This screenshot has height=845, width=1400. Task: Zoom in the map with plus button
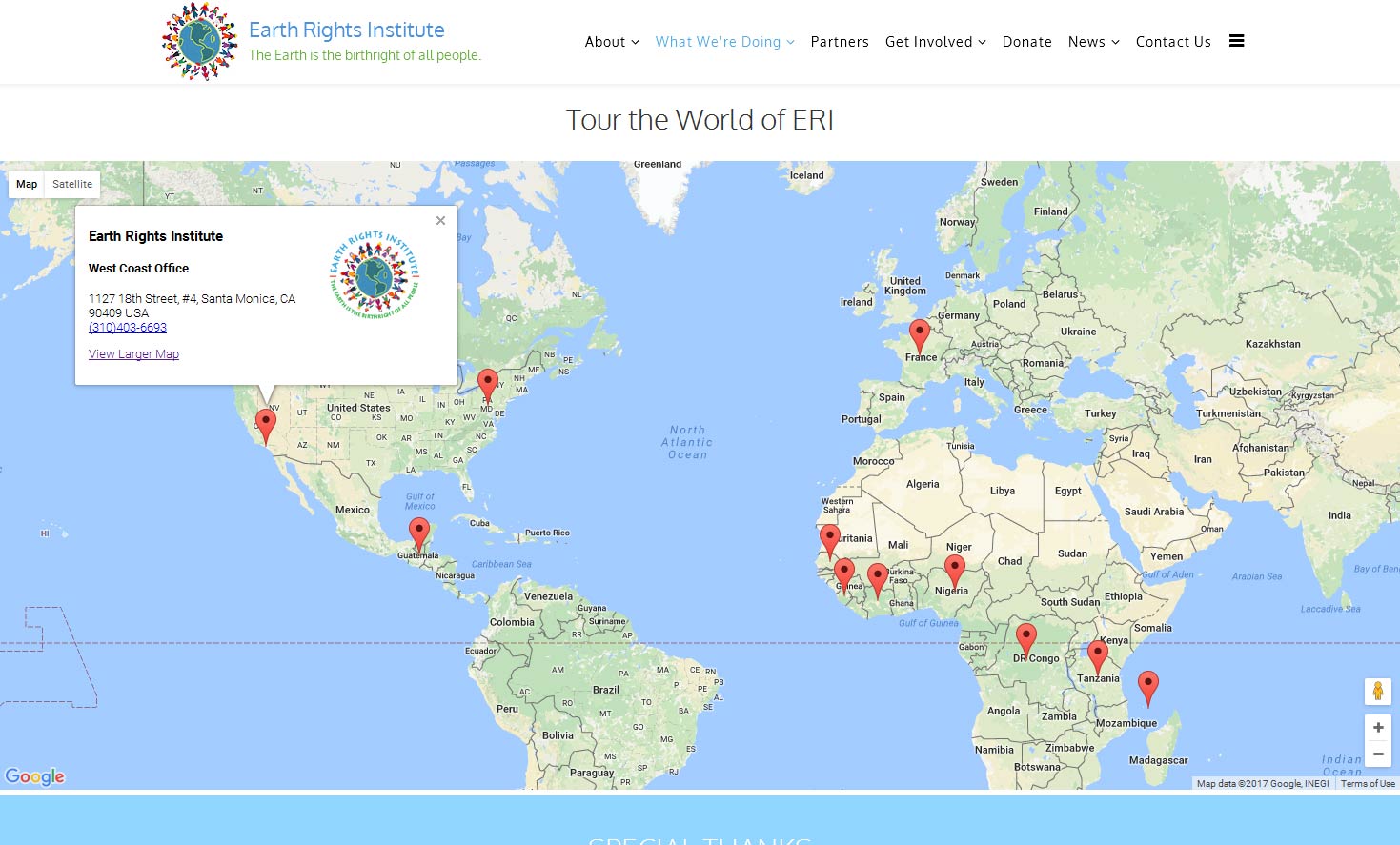point(1377,727)
